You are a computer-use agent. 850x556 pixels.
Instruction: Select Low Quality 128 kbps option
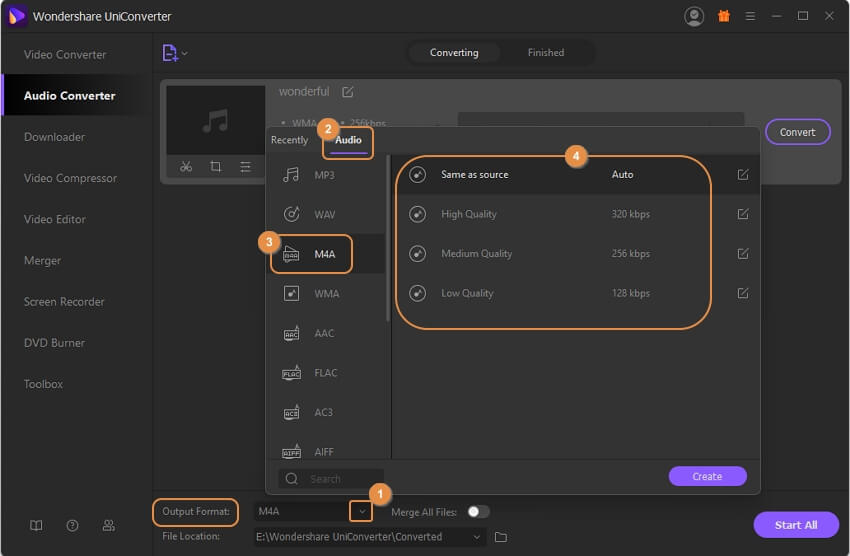[x=576, y=293]
